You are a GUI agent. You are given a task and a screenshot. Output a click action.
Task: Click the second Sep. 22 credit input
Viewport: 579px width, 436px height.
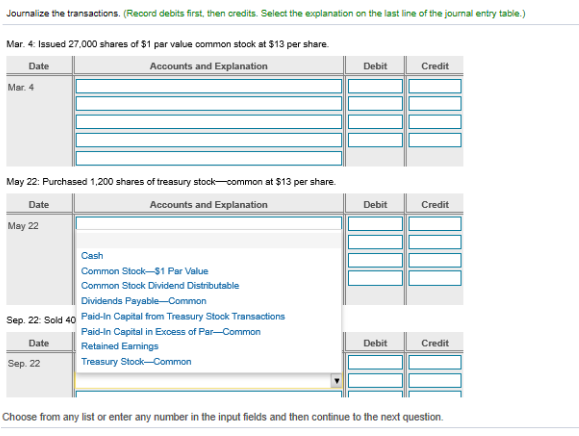pyautogui.click(x=435, y=380)
